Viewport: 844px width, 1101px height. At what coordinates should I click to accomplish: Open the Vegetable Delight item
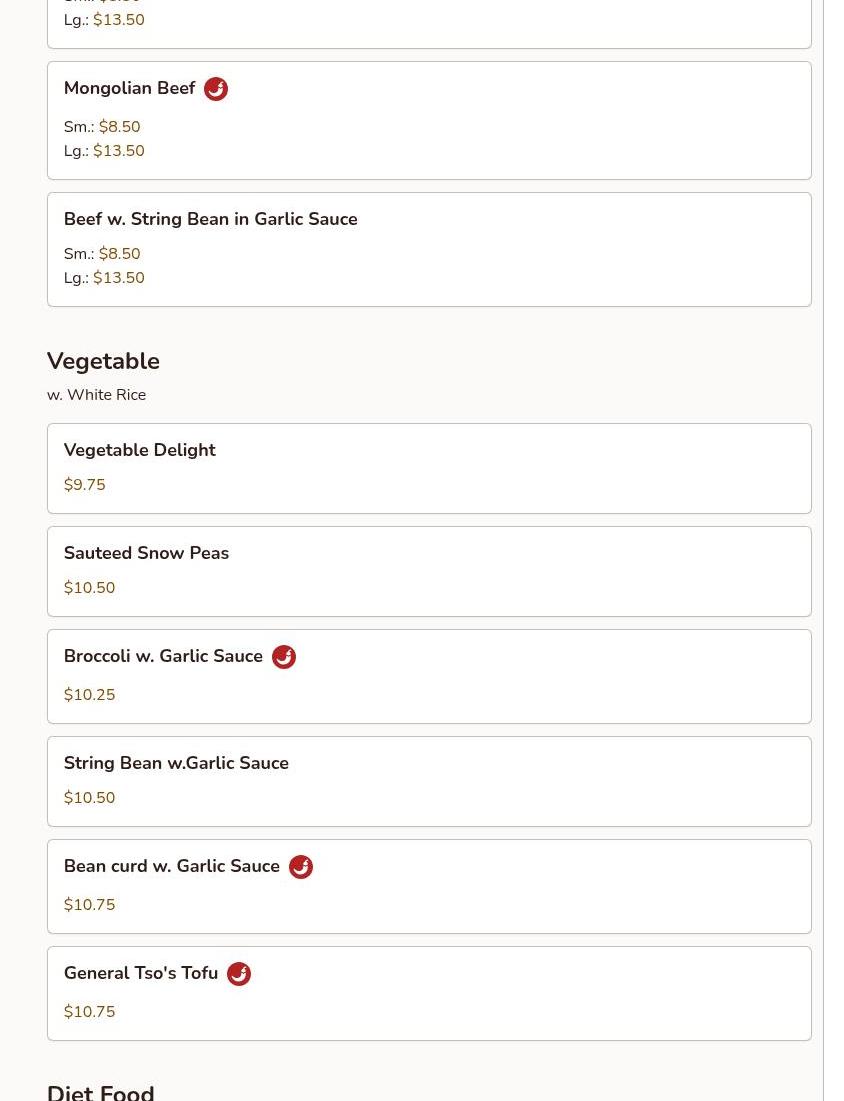coord(139,450)
